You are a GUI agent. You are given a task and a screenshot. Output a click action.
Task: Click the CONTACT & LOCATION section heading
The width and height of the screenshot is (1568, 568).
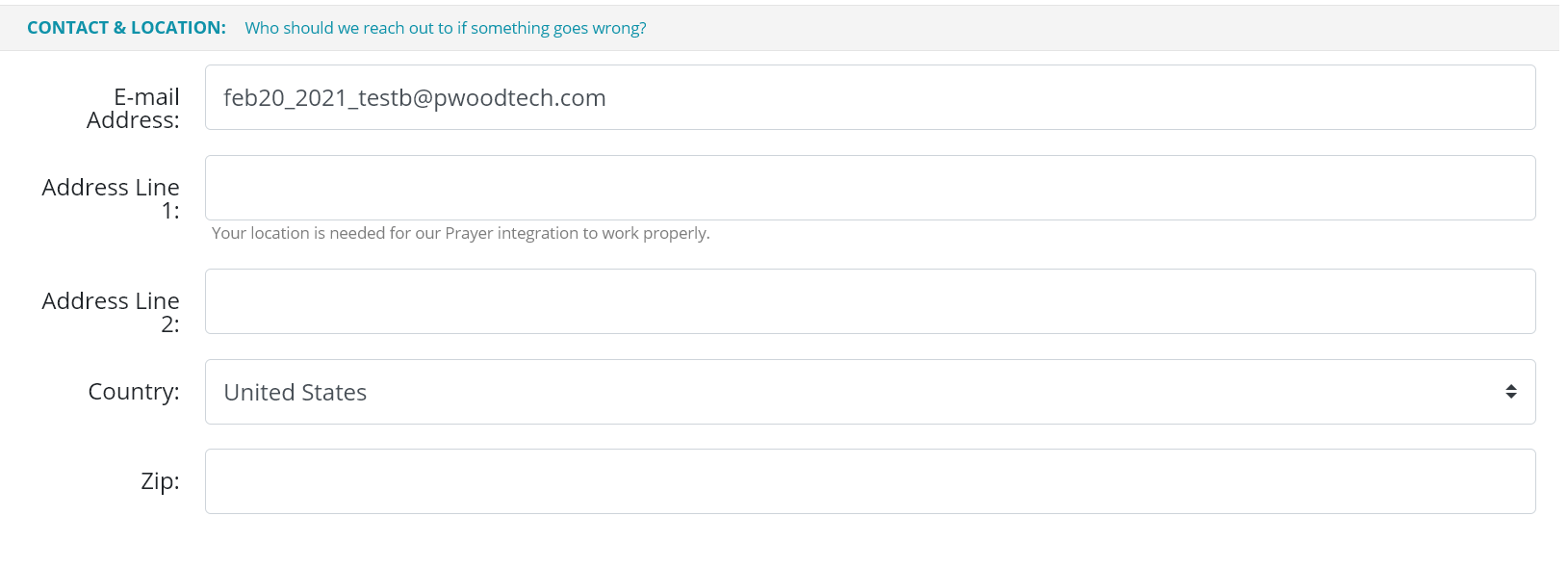click(126, 28)
